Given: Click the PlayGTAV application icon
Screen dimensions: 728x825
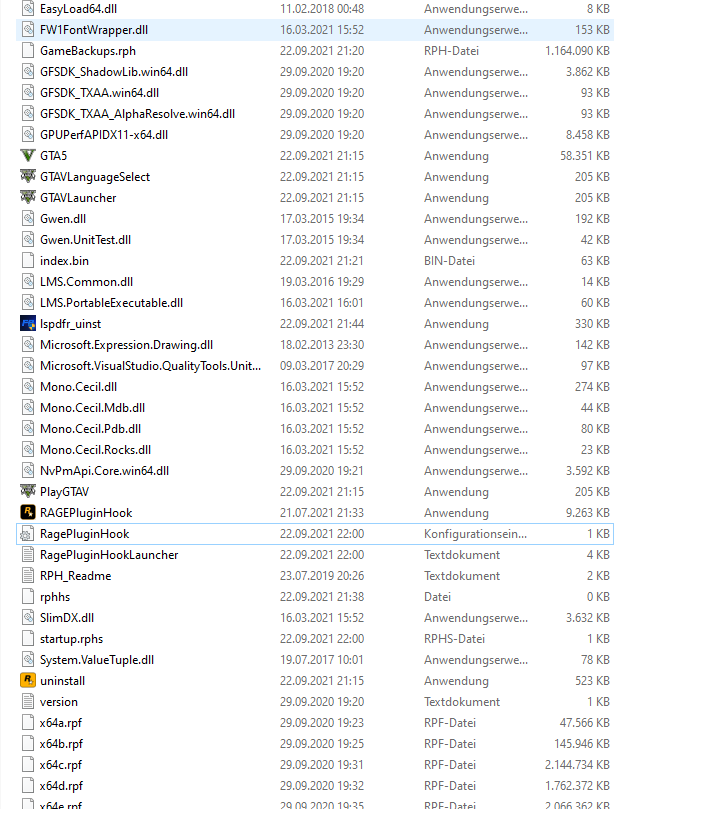Looking at the screenshot, I should tap(28, 491).
